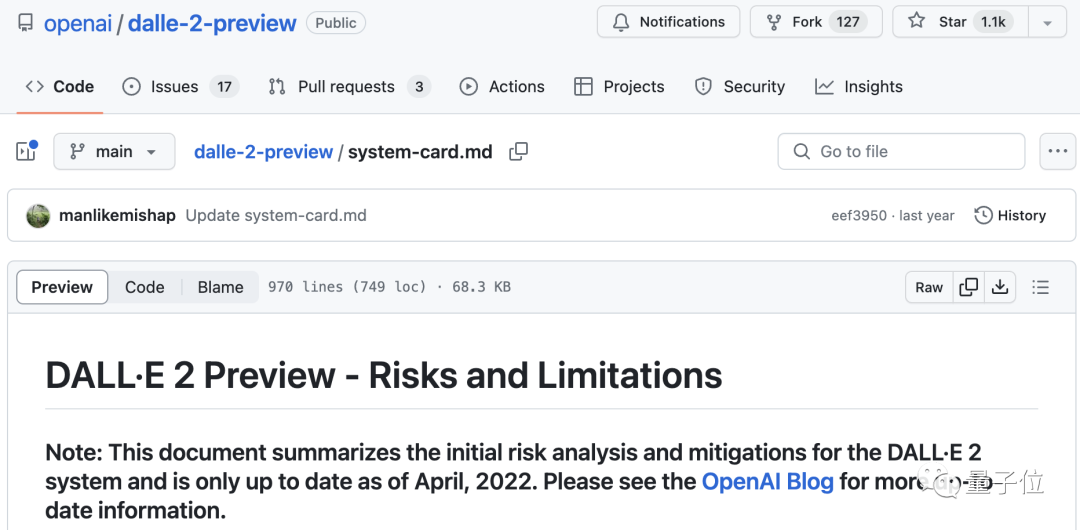Image resolution: width=1080 pixels, height=530 pixels.
Task: Click the Issues count badge 17
Action: click(224, 87)
